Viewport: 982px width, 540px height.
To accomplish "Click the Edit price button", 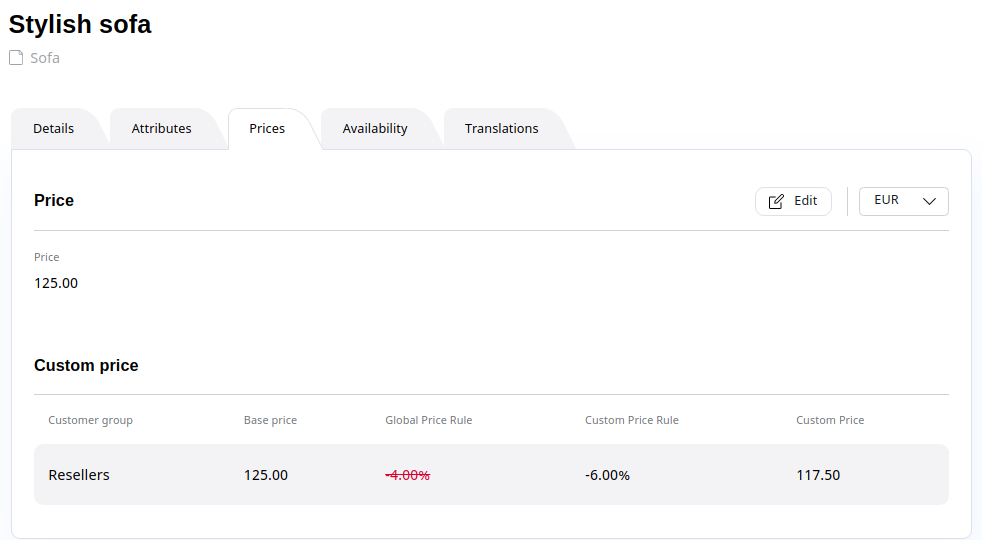I will click(x=793, y=201).
